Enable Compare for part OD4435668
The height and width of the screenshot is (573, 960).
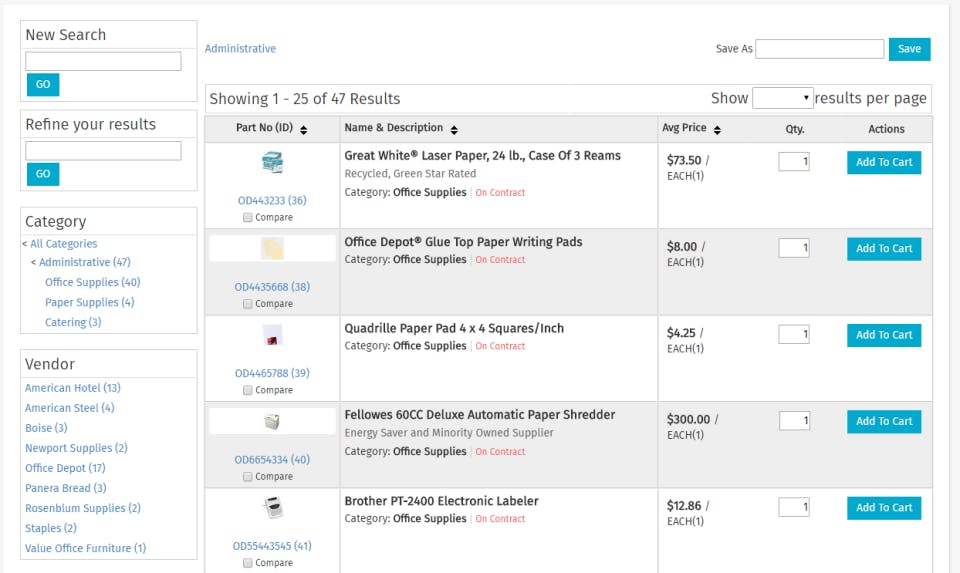click(247, 304)
